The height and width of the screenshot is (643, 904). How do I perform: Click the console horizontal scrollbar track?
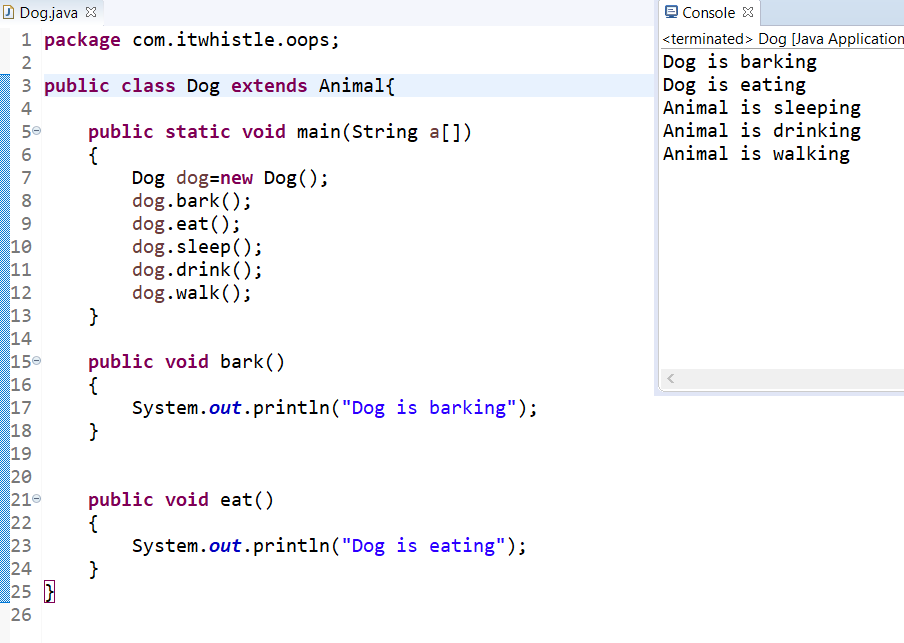tap(780, 379)
